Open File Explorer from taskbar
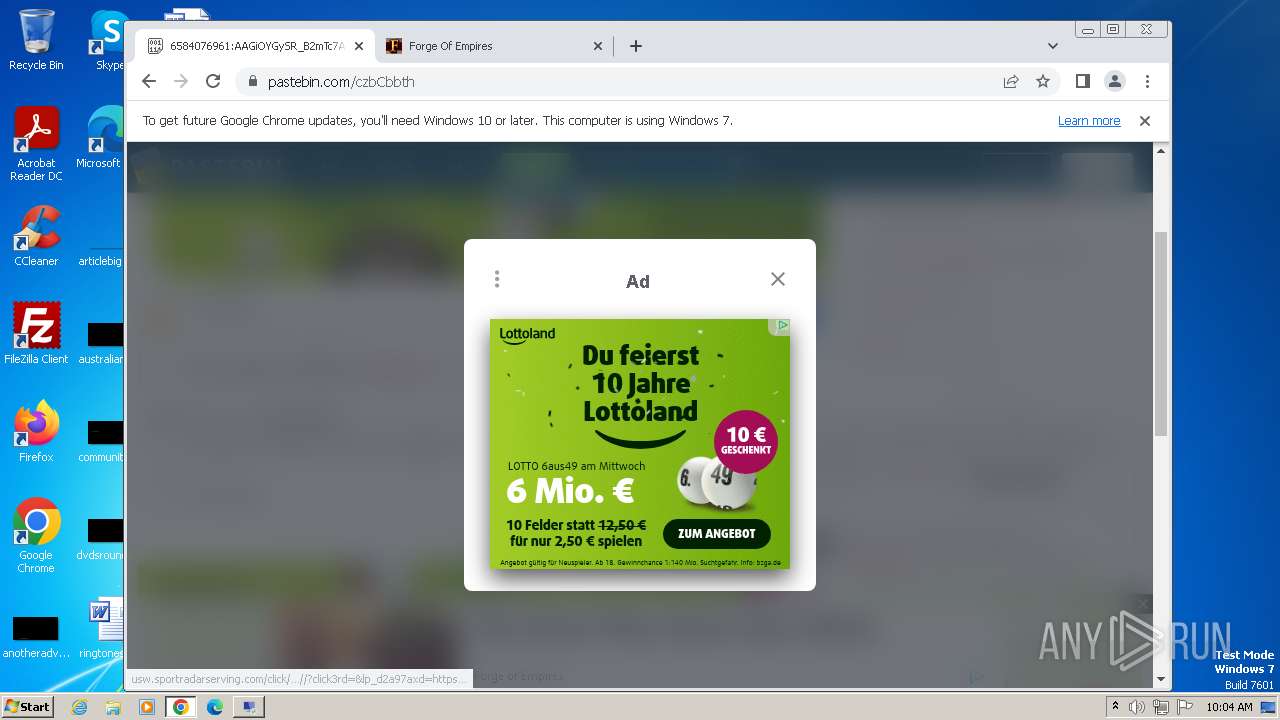1280x720 pixels. 113,707
